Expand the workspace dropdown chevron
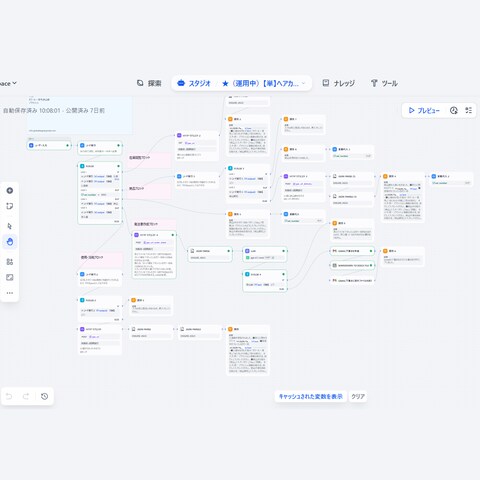This screenshot has width=480, height=480. [x=14, y=83]
